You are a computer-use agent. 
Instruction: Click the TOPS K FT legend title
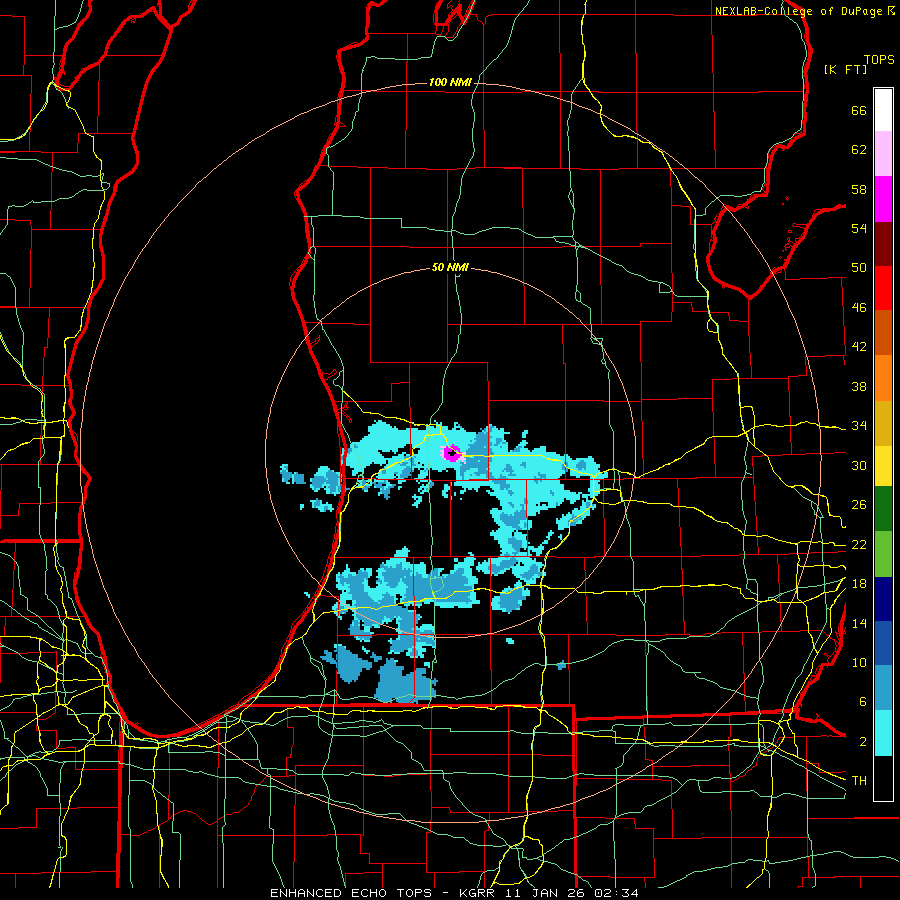pos(859,64)
